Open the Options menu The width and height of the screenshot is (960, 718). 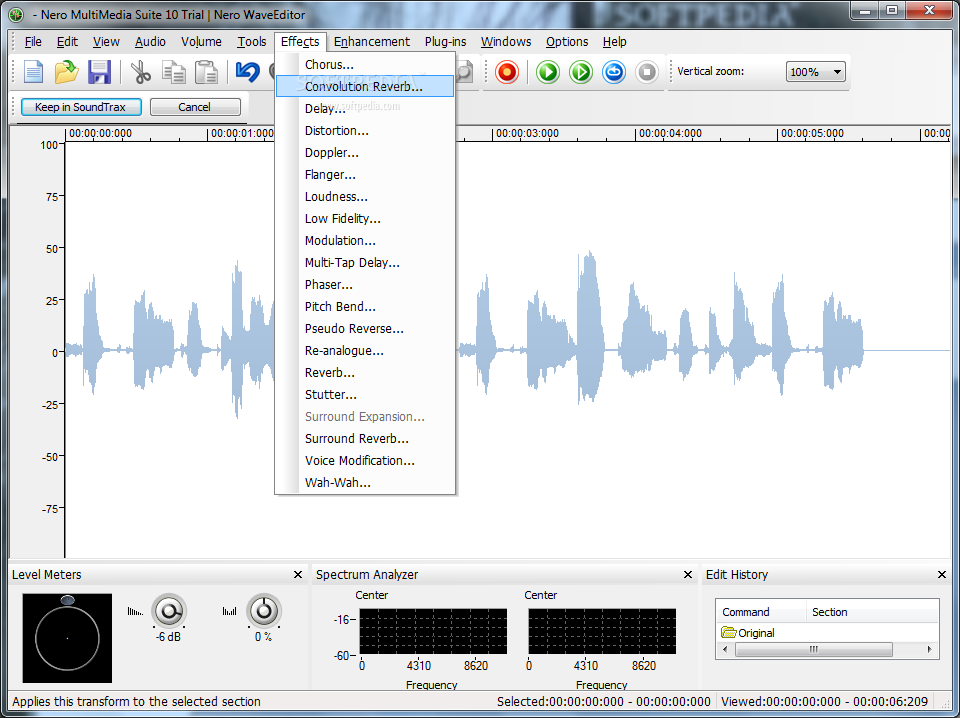(x=567, y=42)
